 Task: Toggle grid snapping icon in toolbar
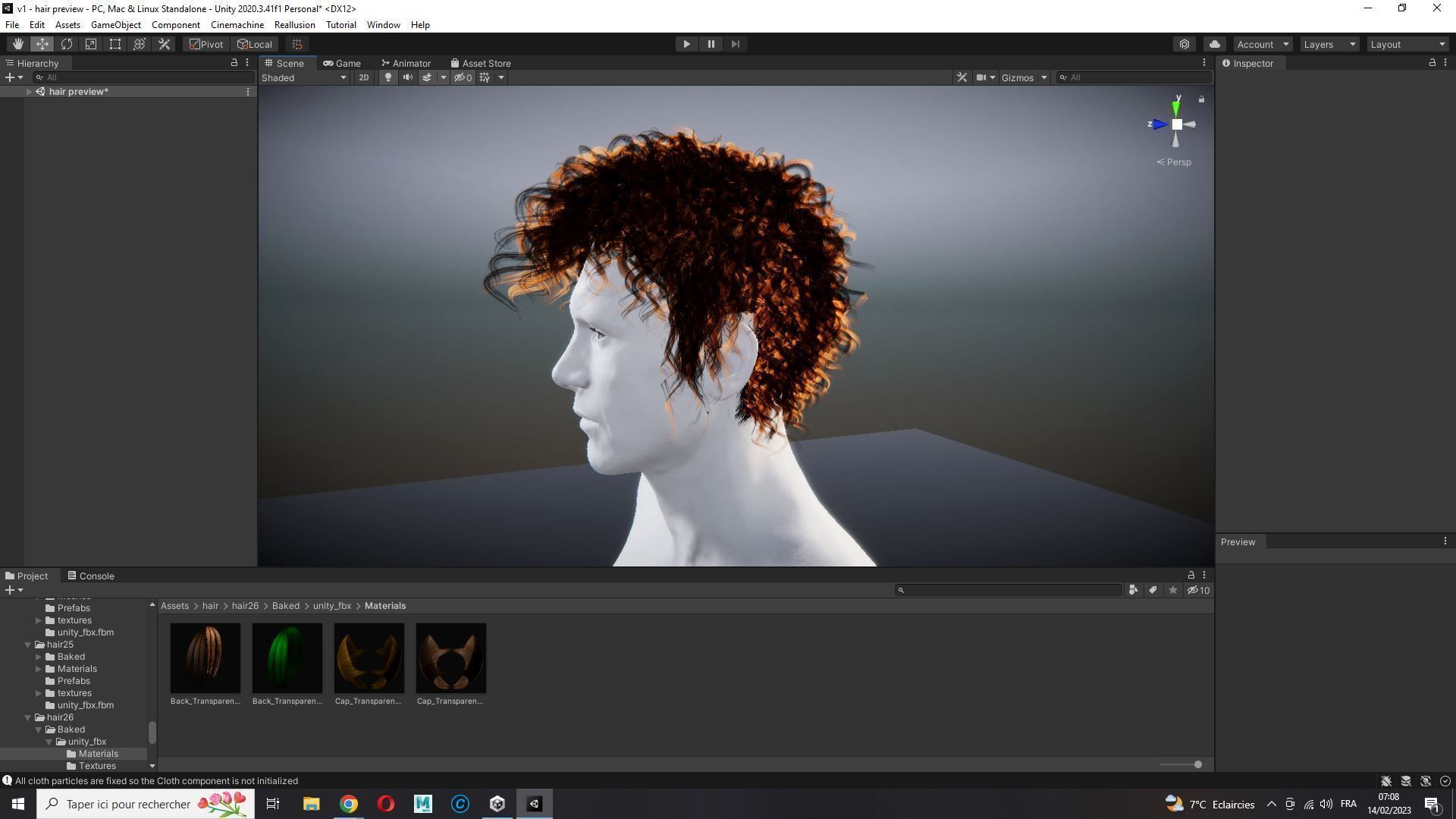click(297, 44)
